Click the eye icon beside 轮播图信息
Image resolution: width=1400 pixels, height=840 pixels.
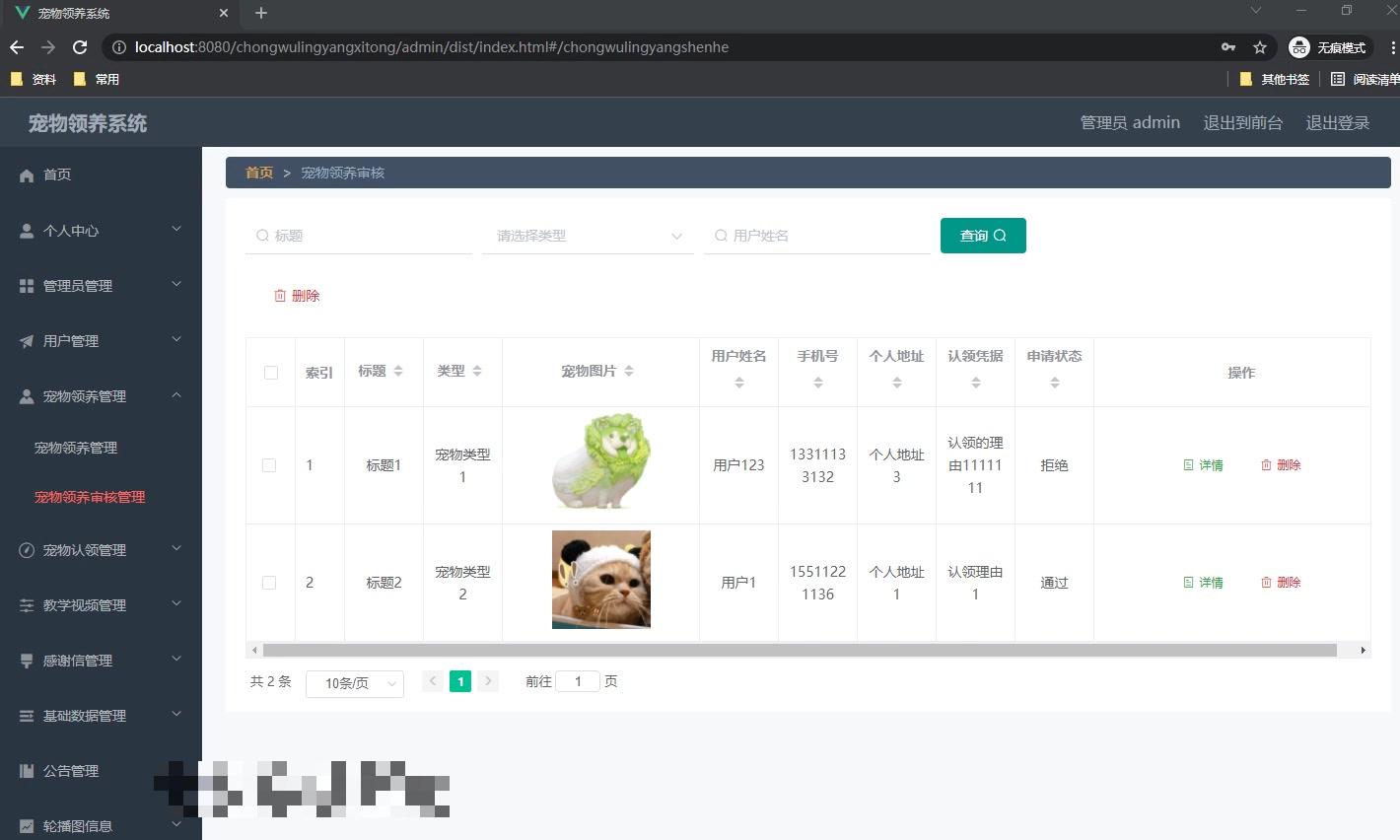[x=27, y=826]
